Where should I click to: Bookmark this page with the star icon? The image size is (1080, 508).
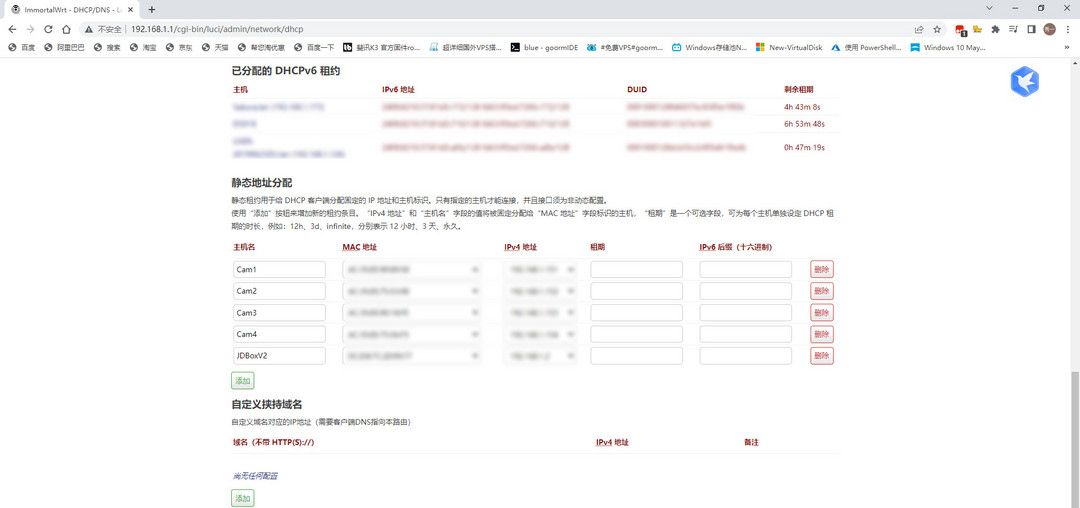pyautogui.click(x=937, y=30)
